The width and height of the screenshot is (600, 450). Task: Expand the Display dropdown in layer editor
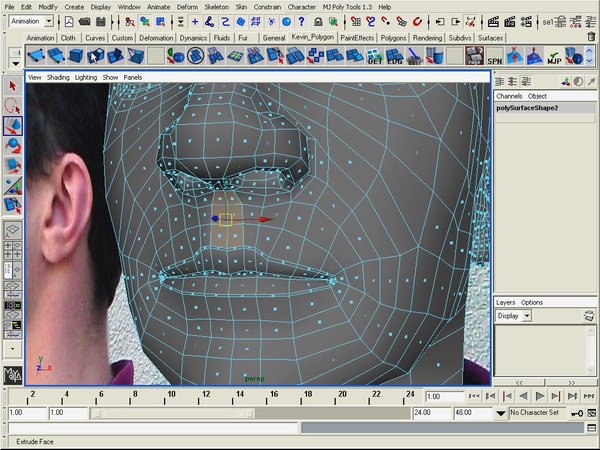514,316
